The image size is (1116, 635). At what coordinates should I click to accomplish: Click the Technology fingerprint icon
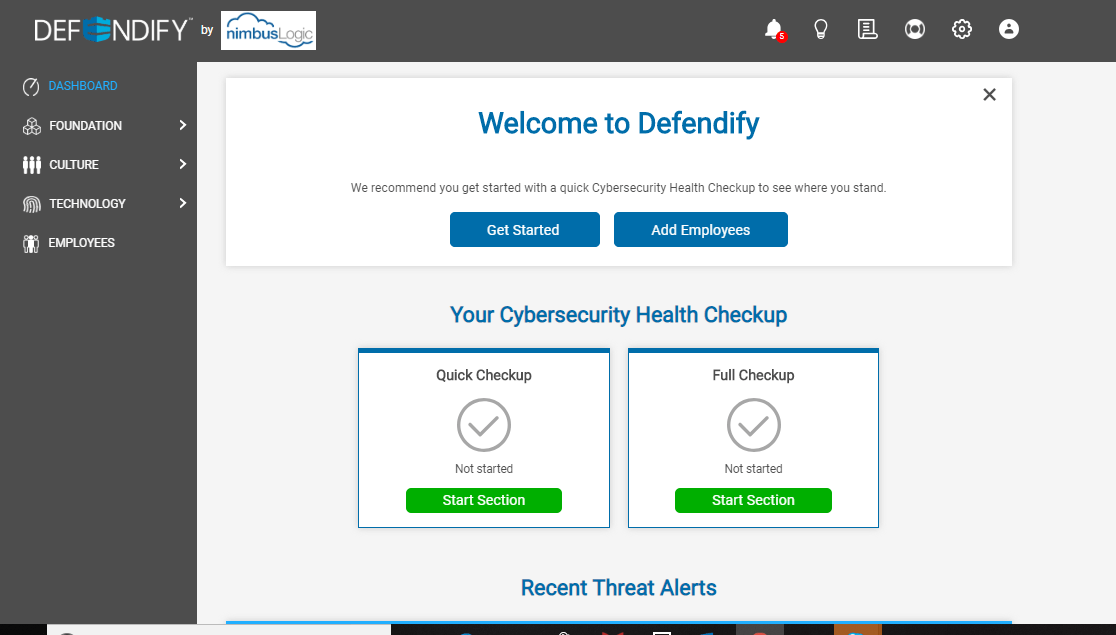(x=30, y=203)
